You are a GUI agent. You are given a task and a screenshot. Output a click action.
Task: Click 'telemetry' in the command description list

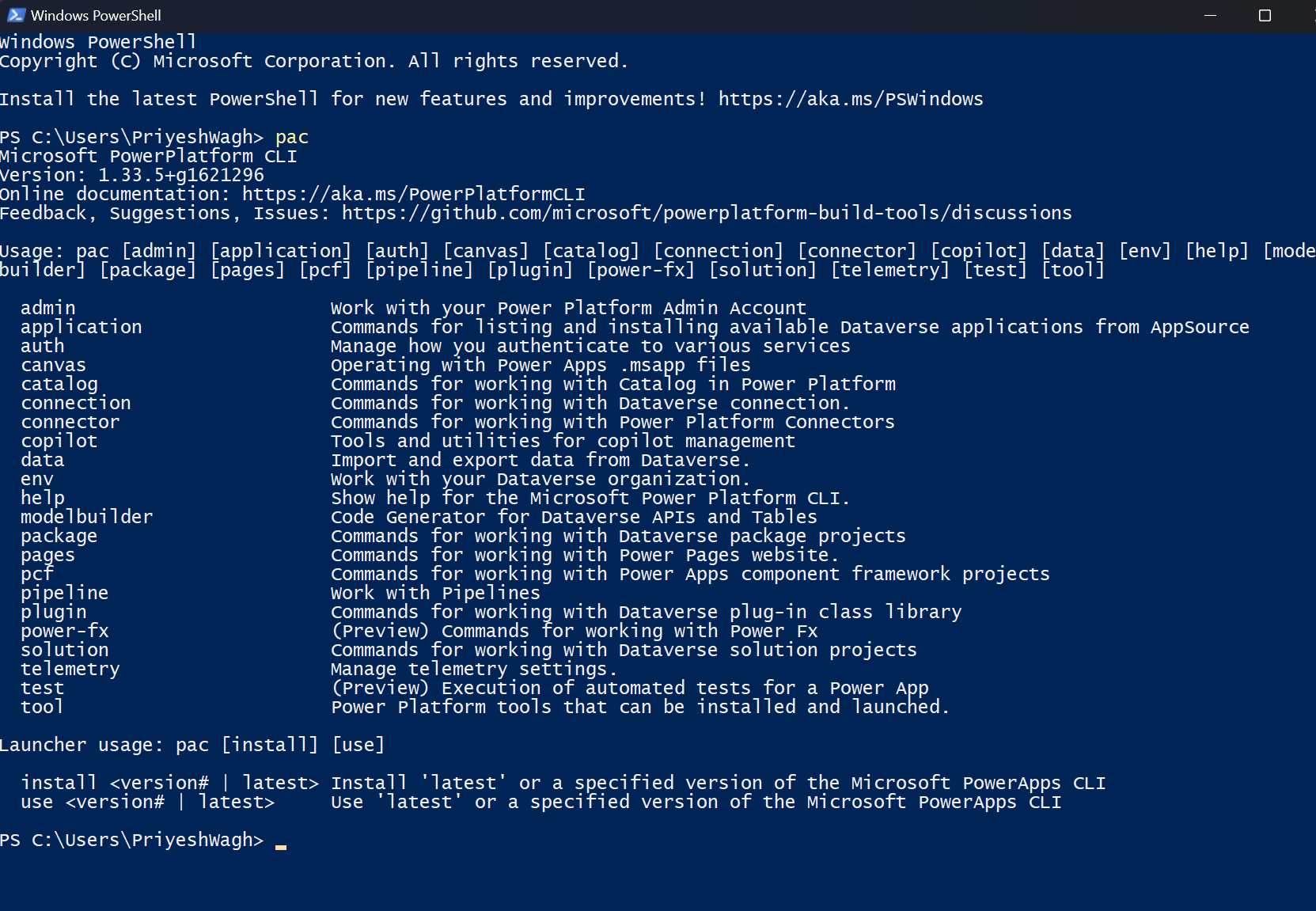(70, 670)
